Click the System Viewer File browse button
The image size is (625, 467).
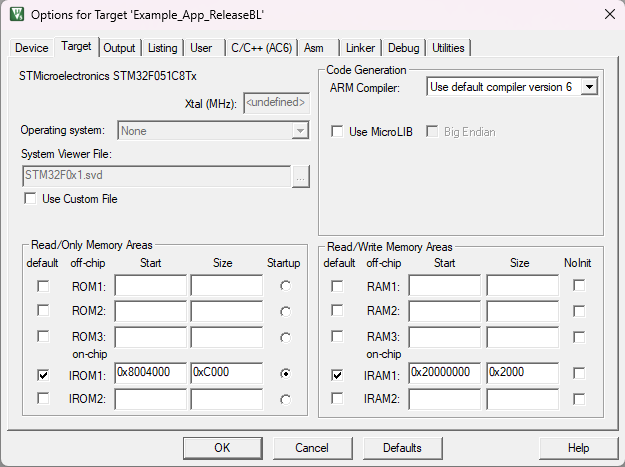click(300, 175)
